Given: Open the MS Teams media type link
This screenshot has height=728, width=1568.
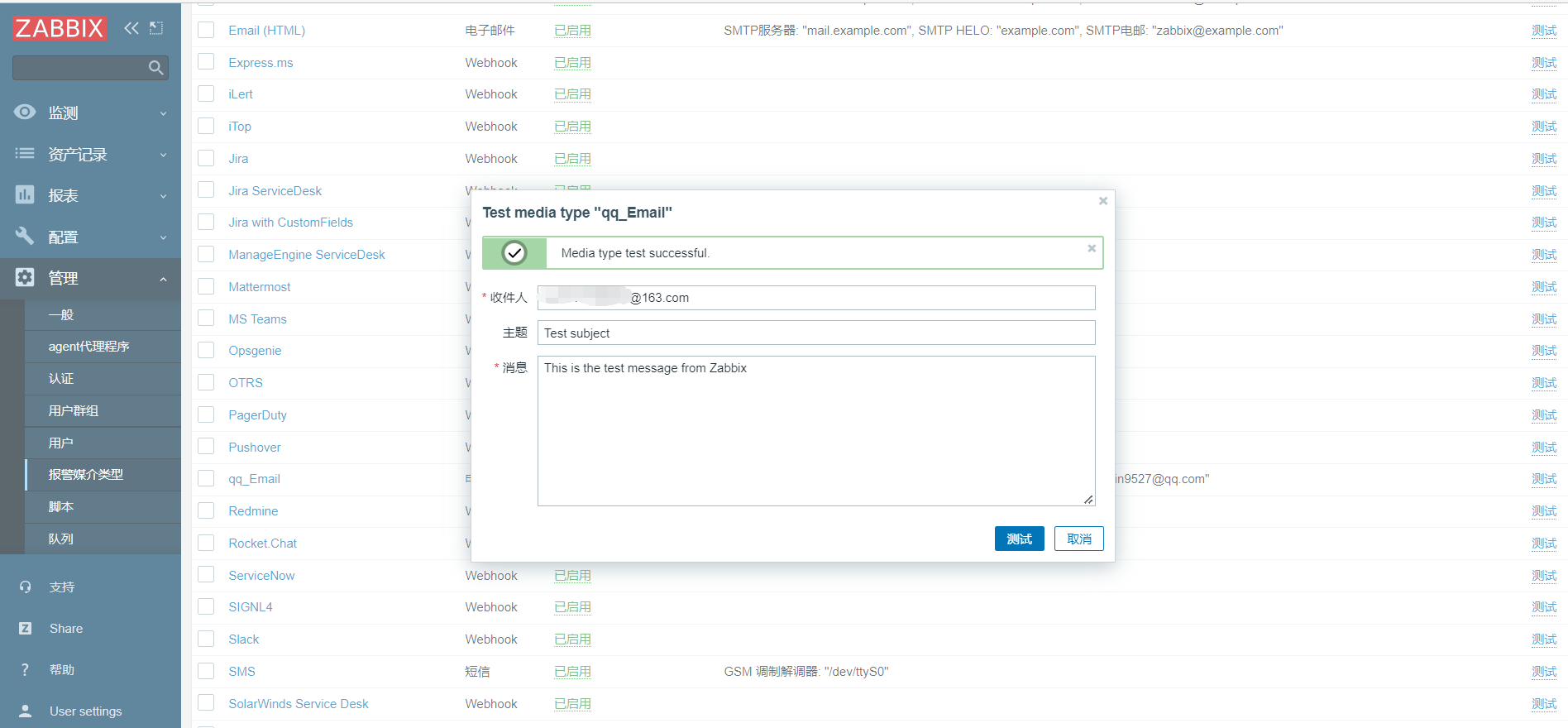Looking at the screenshot, I should (258, 318).
